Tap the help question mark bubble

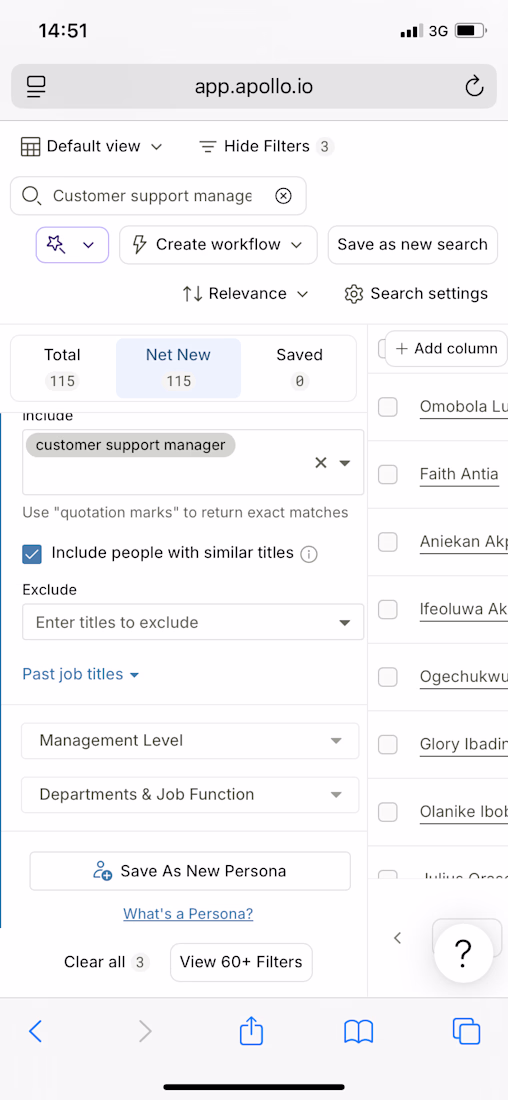click(x=463, y=952)
